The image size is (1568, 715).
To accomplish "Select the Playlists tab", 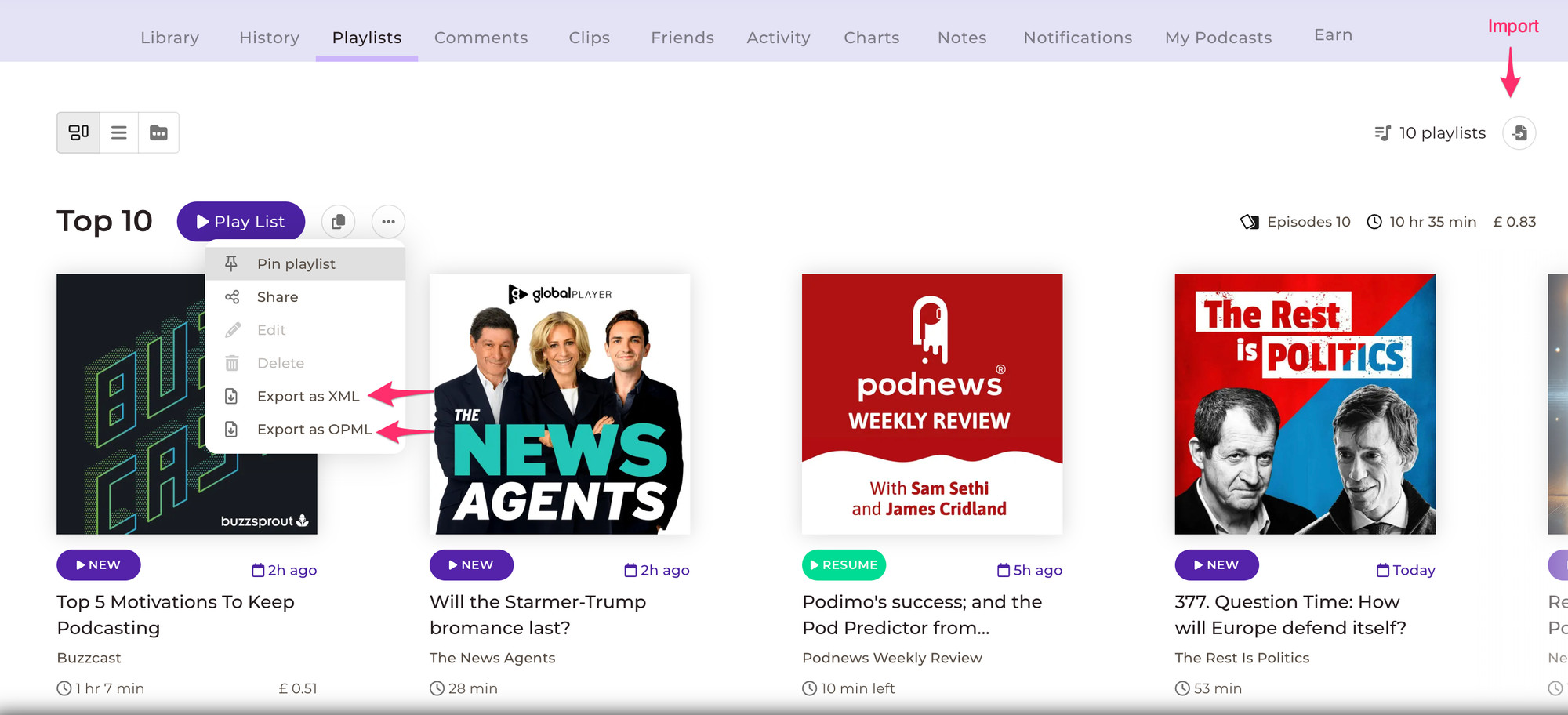I will [x=367, y=38].
